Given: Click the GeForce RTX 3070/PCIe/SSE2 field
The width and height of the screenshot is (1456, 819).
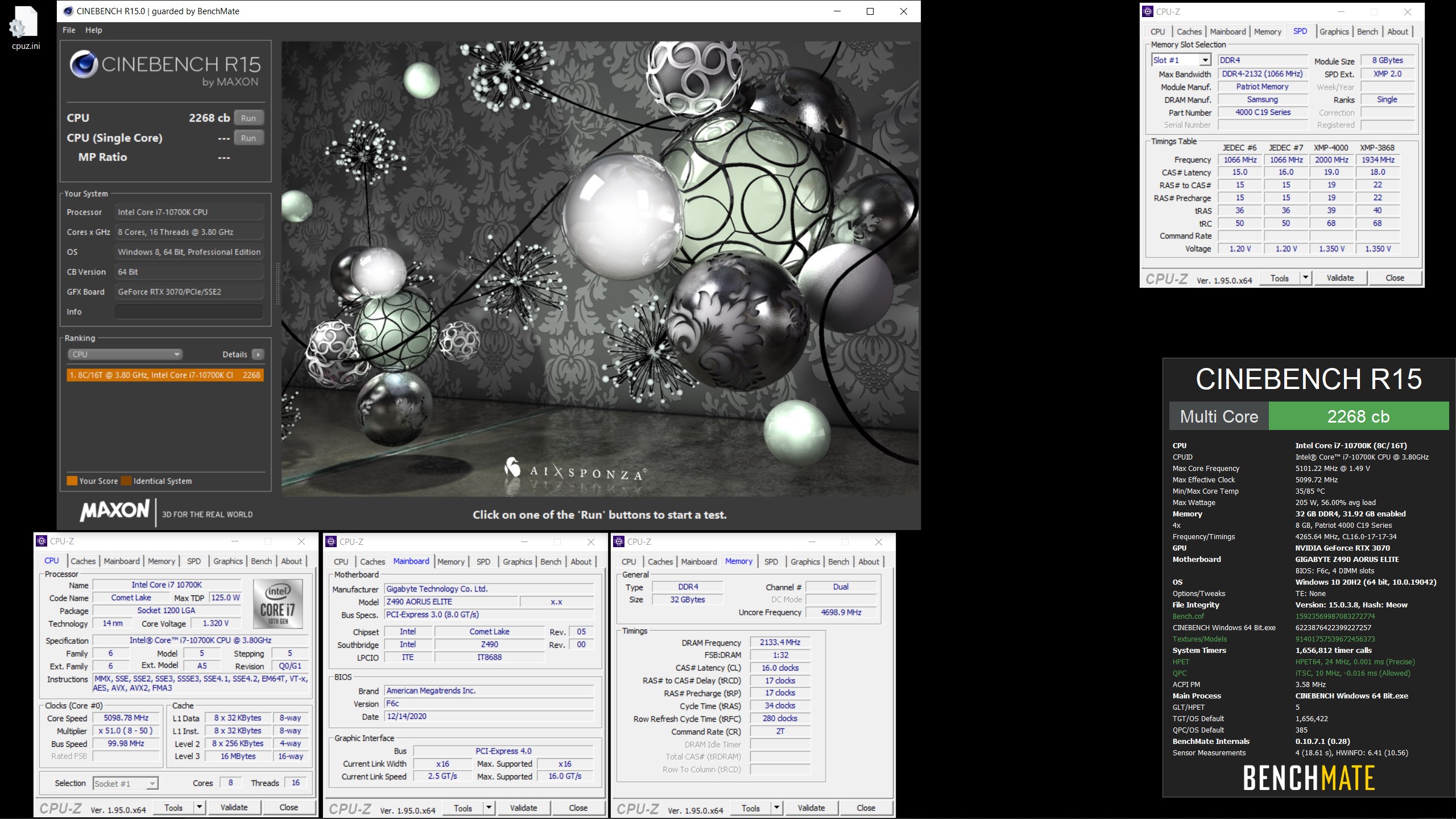Looking at the screenshot, I should click(x=189, y=292).
